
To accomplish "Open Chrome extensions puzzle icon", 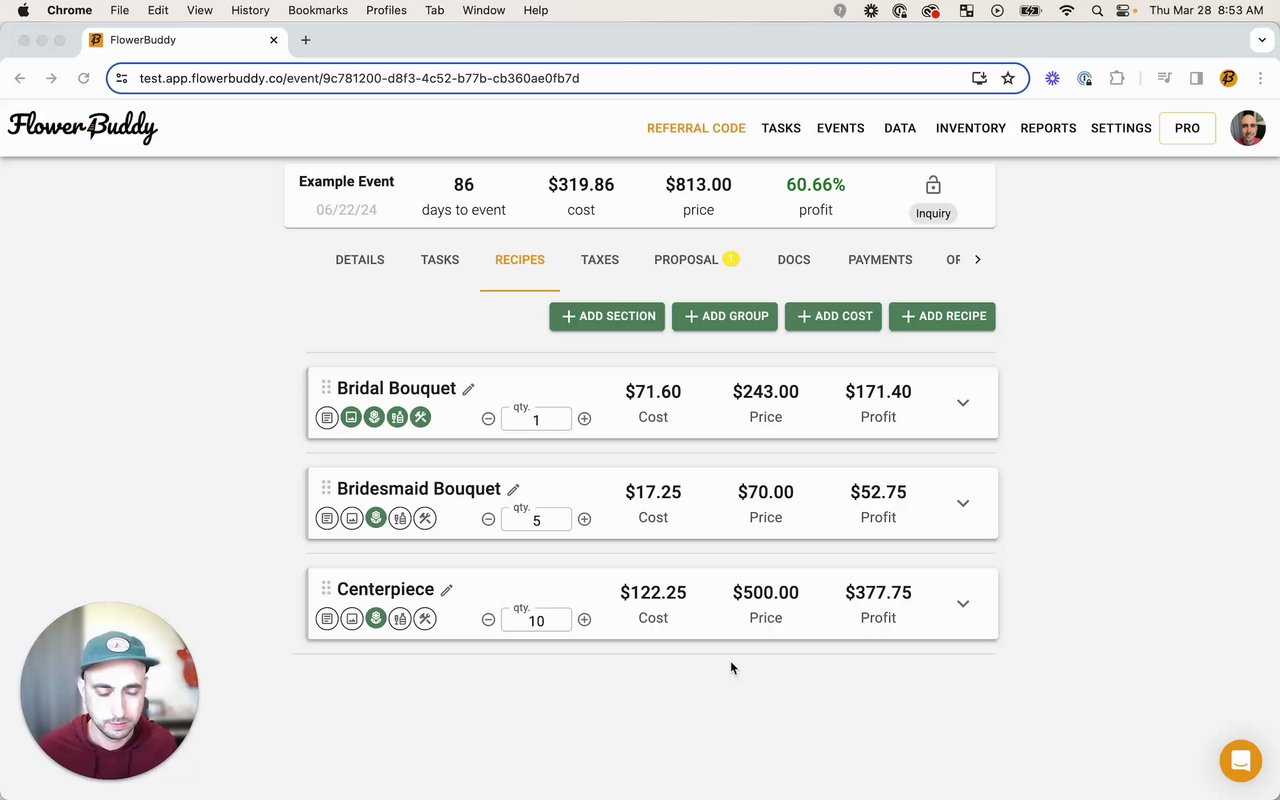I will point(1117,78).
